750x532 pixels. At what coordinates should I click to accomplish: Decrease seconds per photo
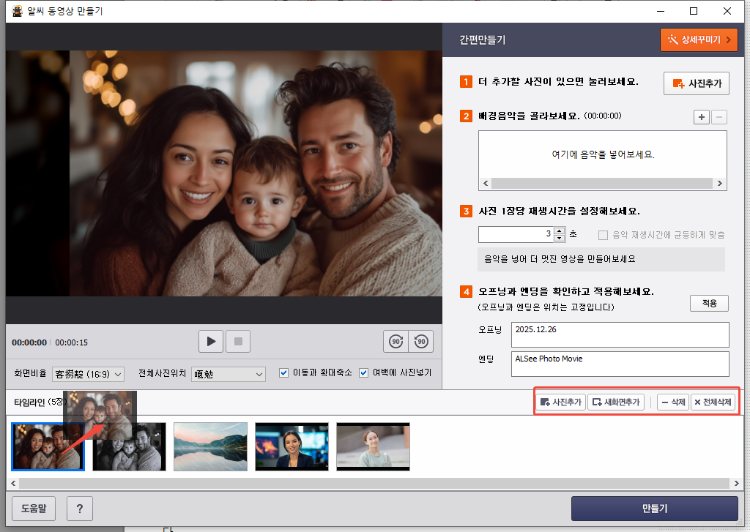560,238
